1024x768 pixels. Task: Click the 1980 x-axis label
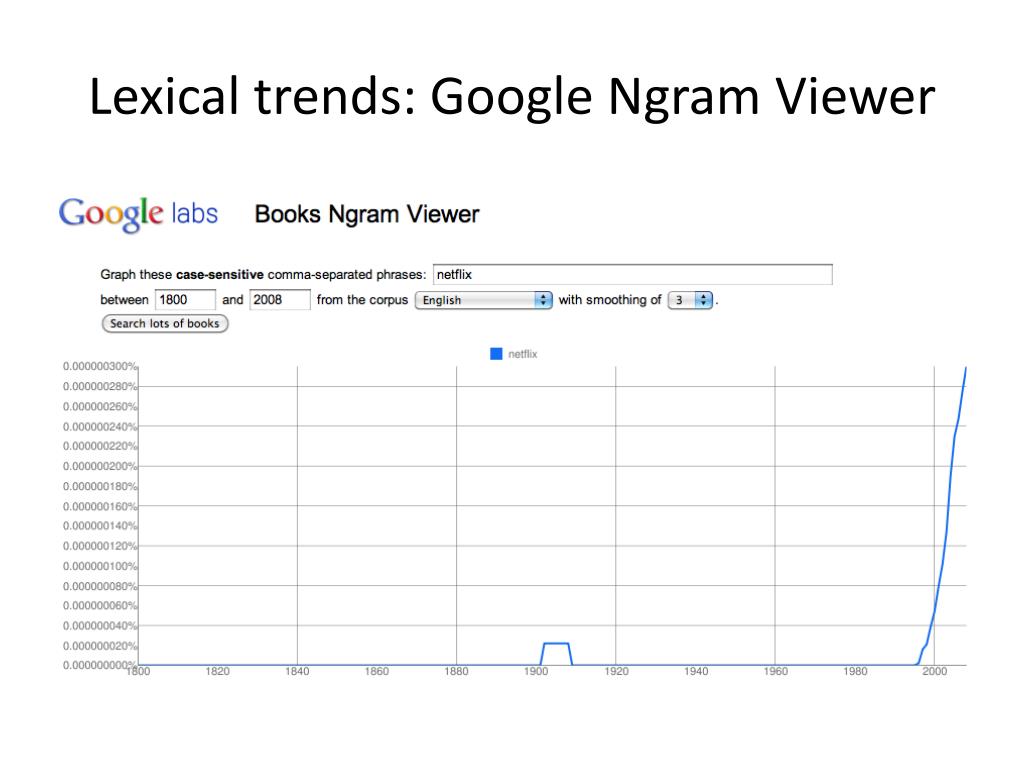[855, 671]
